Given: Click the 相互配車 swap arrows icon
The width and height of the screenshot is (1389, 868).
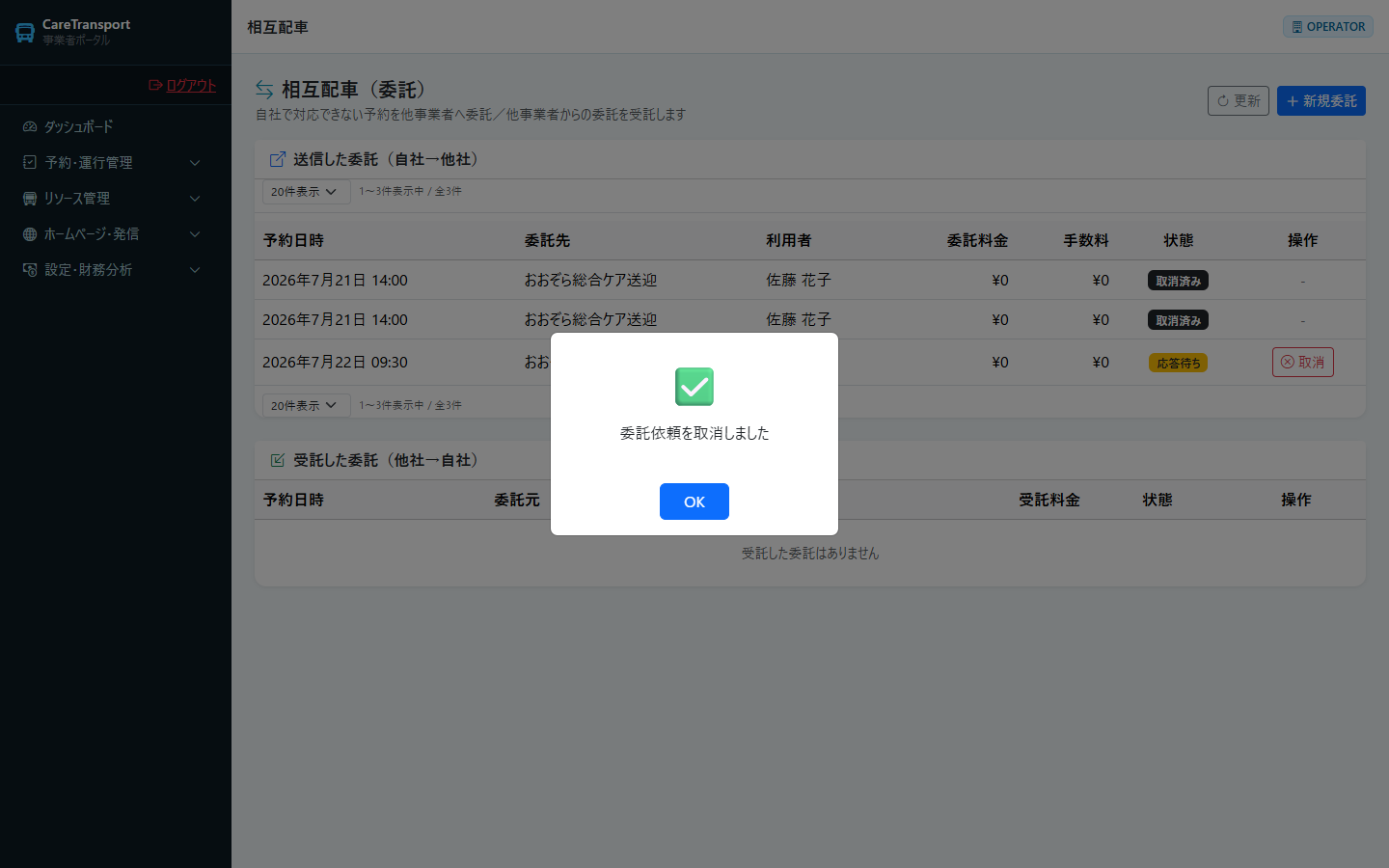Looking at the screenshot, I should pyautogui.click(x=264, y=90).
